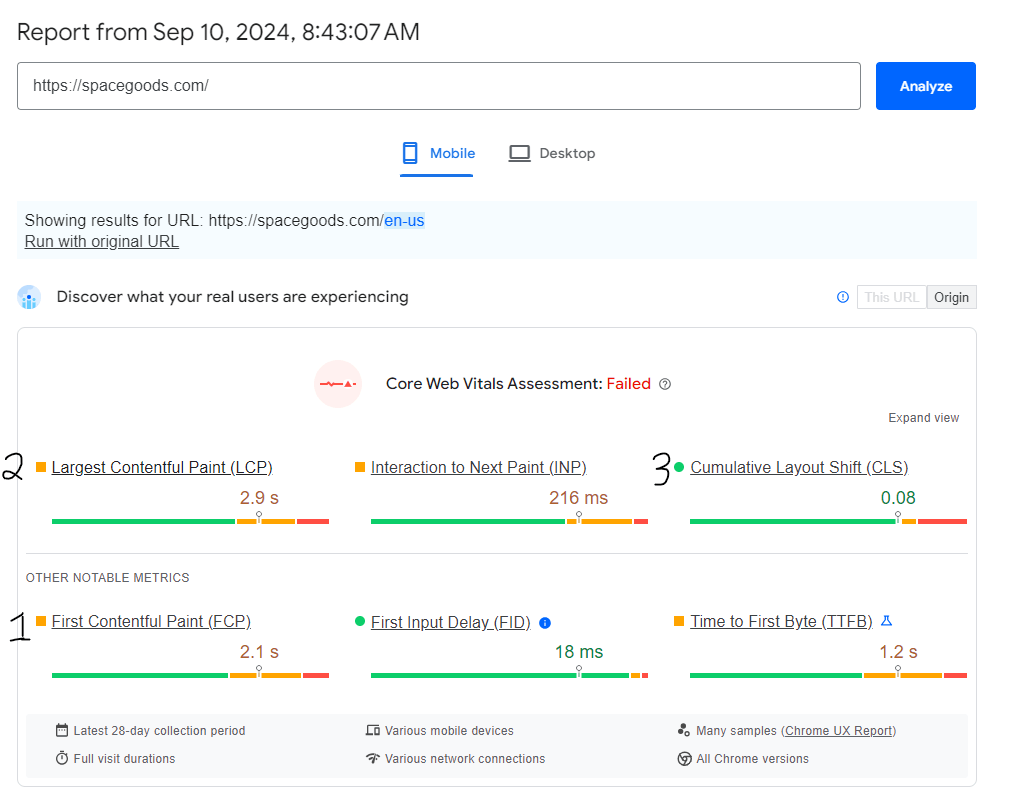1010x798 pixels.
Task: Click All Chrome versions text
Action: pos(752,759)
